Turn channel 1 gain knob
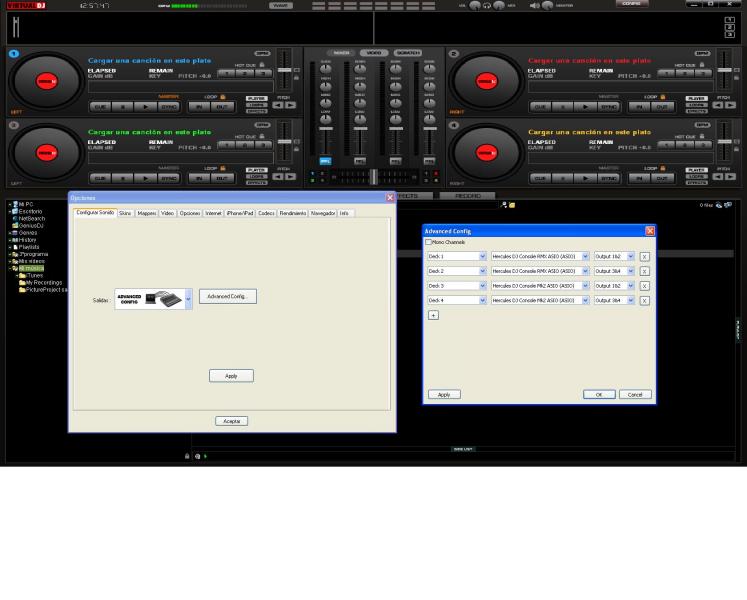This screenshot has width=747, height=600. pos(325,69)
